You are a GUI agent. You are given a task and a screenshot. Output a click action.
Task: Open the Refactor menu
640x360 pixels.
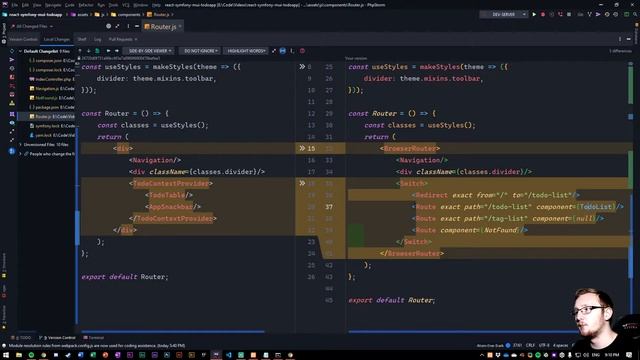86,5
